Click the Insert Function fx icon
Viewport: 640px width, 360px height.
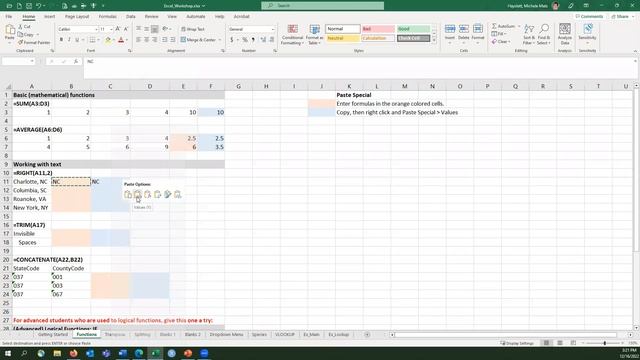[x=76, y=61]
